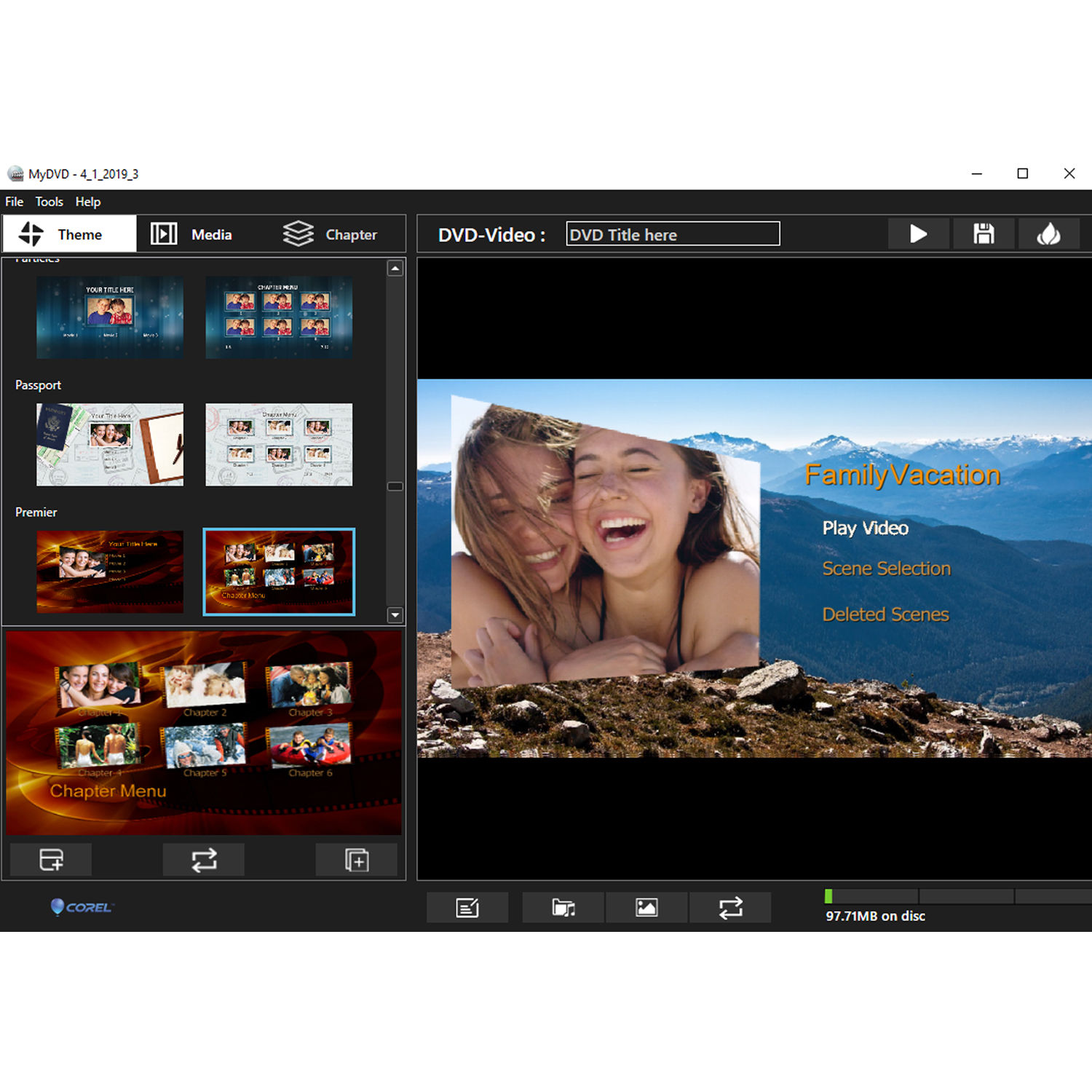Click the theme list scroll up arrow

tap(395, 269)
